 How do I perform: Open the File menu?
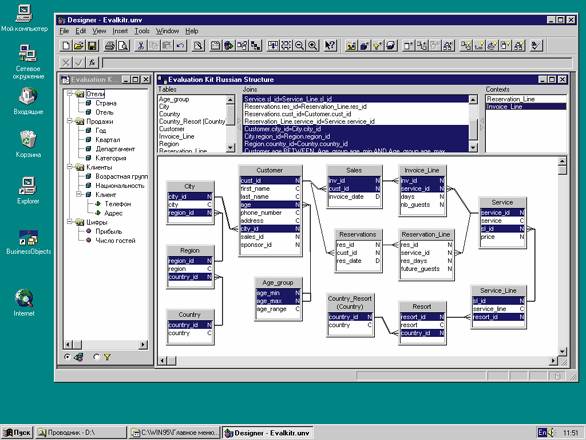point(64,31)
